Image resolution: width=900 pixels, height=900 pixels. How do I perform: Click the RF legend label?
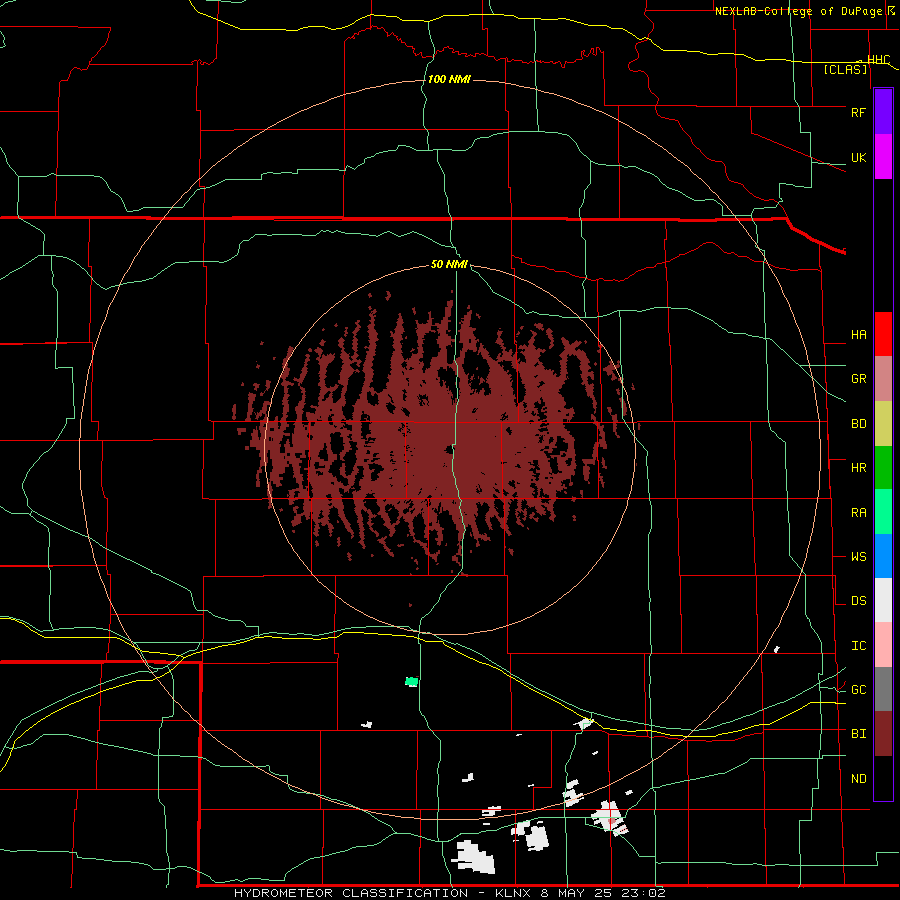[858, 112]
